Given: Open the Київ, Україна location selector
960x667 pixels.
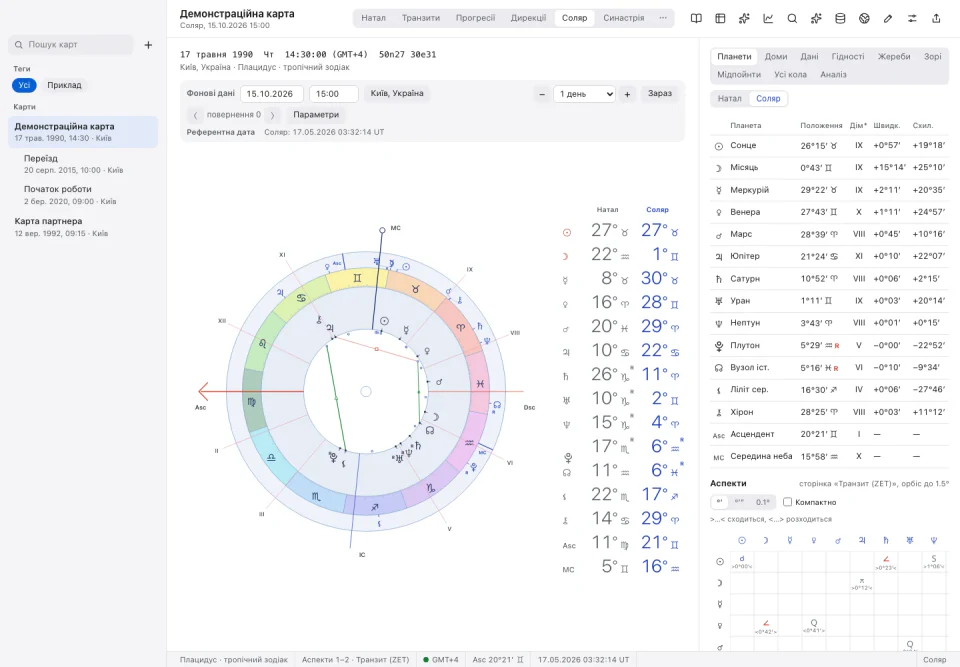Looking at the screenshot, I should (397, 94).
